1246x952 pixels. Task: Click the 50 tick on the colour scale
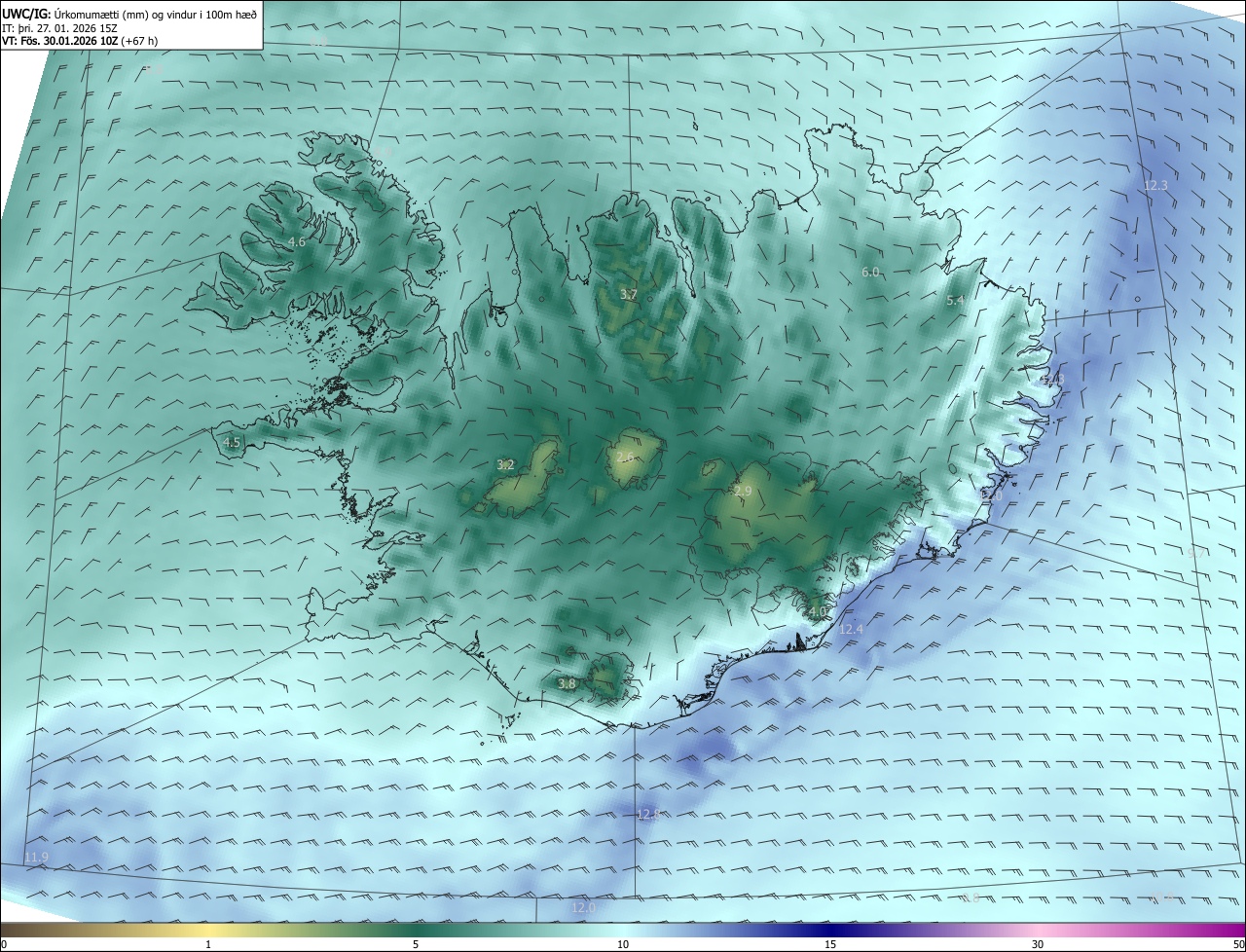[x=1238, y=944]
